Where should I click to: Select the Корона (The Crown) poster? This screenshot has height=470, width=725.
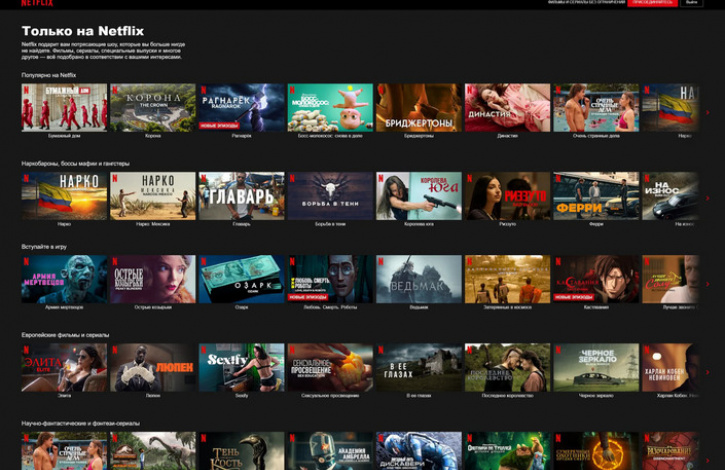pyautogui.click(x=153, y=108)
